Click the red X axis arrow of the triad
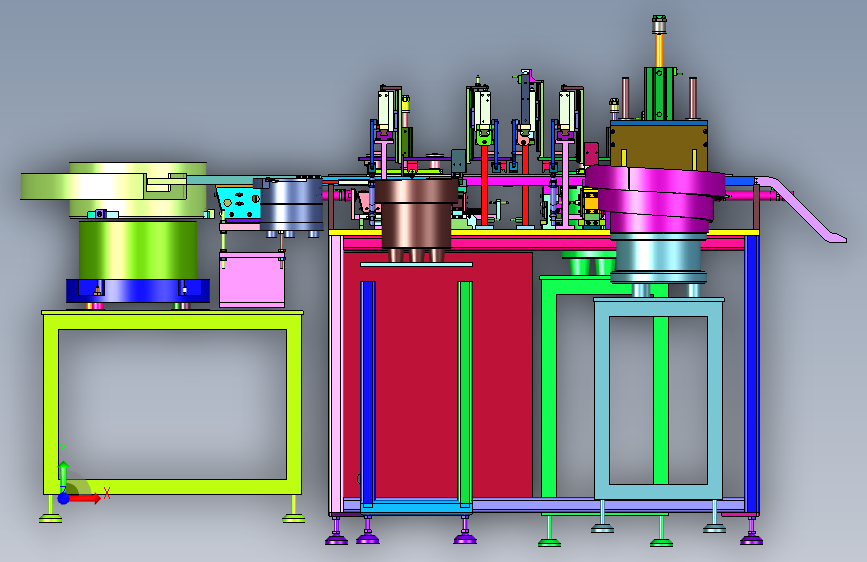This screenshot has height=562, width=867. point(85,498)
